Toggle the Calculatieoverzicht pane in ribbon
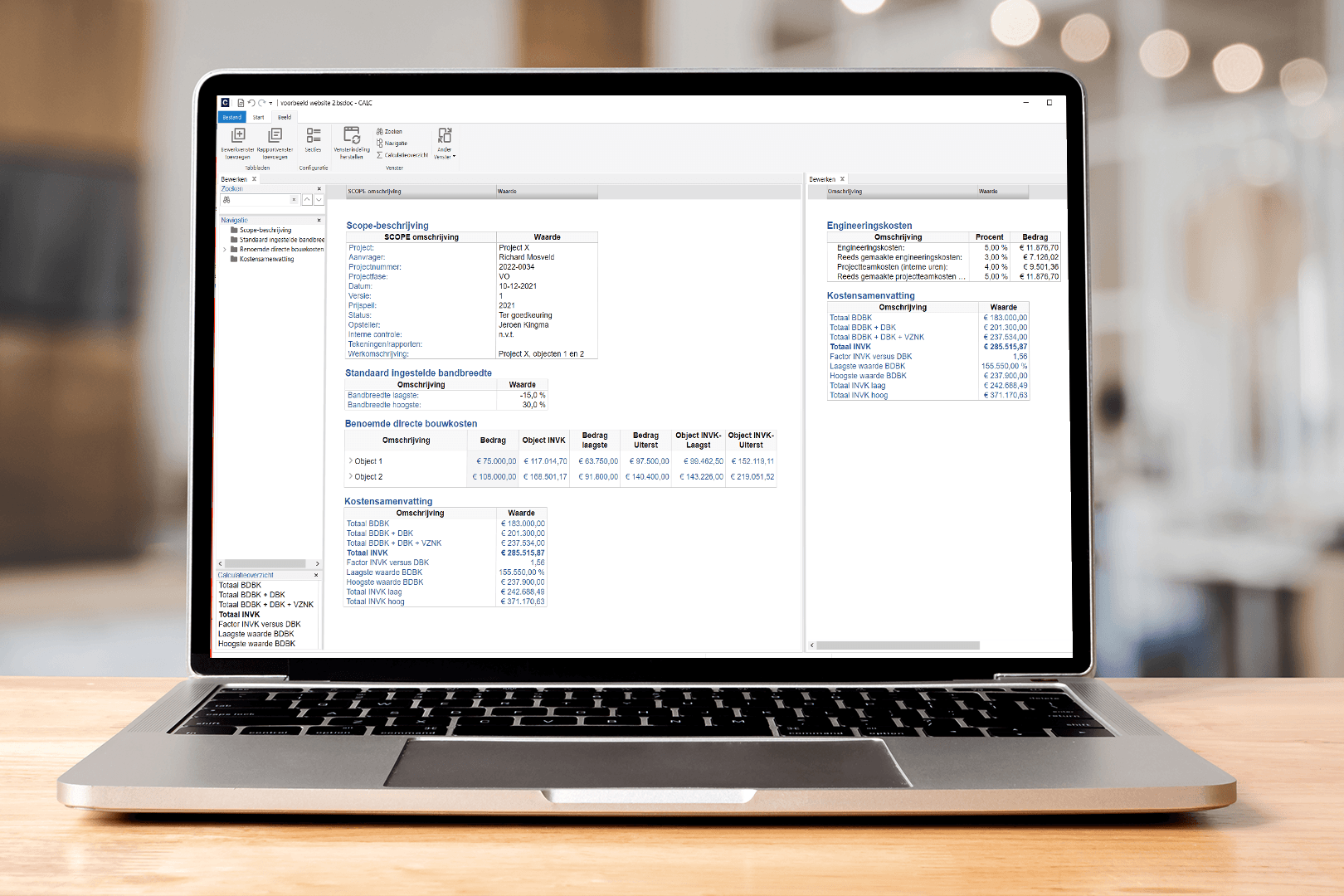The height and width of the screenshot is (896, 1344). point(402,154)
